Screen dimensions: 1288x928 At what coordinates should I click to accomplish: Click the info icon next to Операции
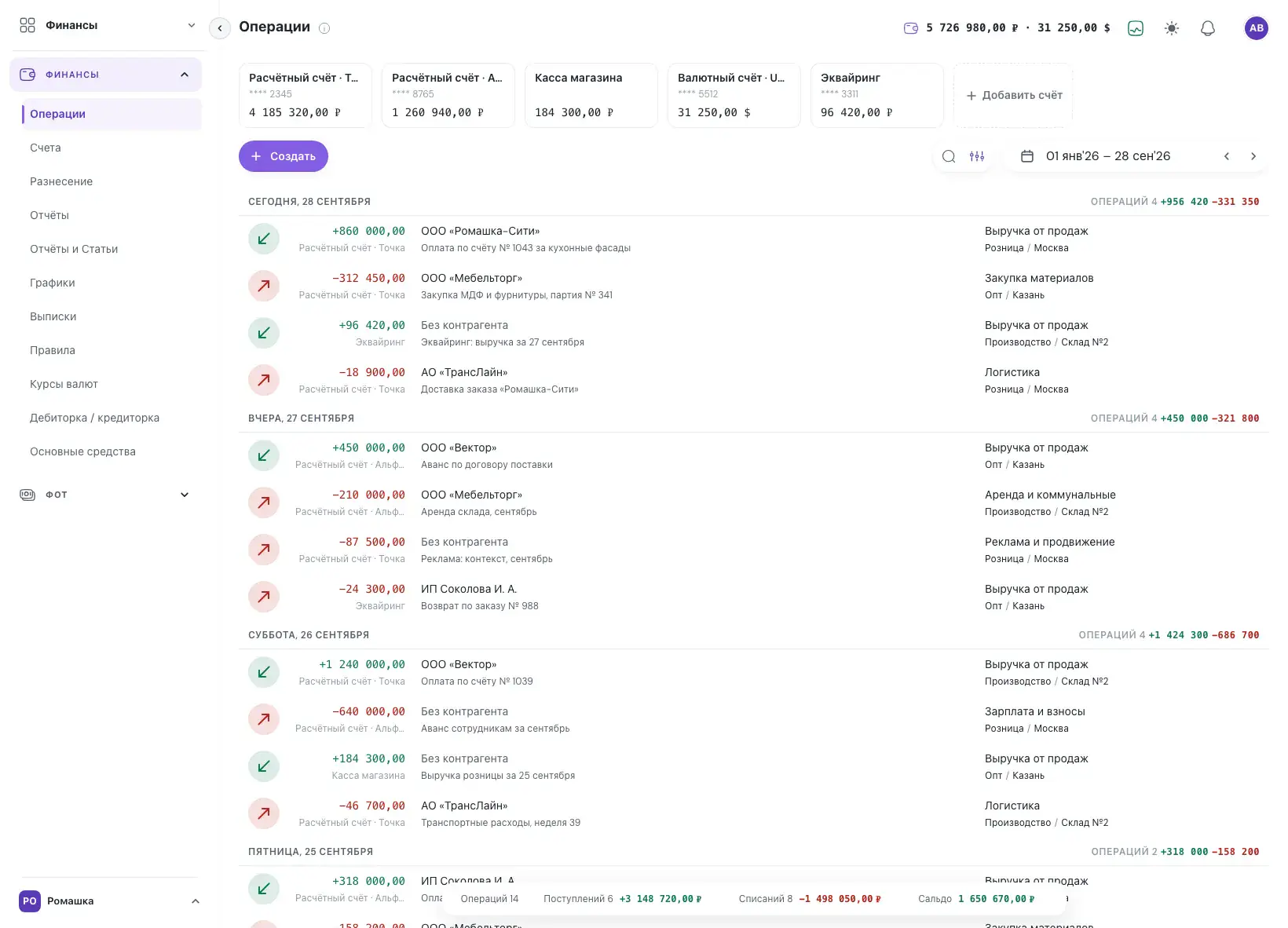[324, 28]
